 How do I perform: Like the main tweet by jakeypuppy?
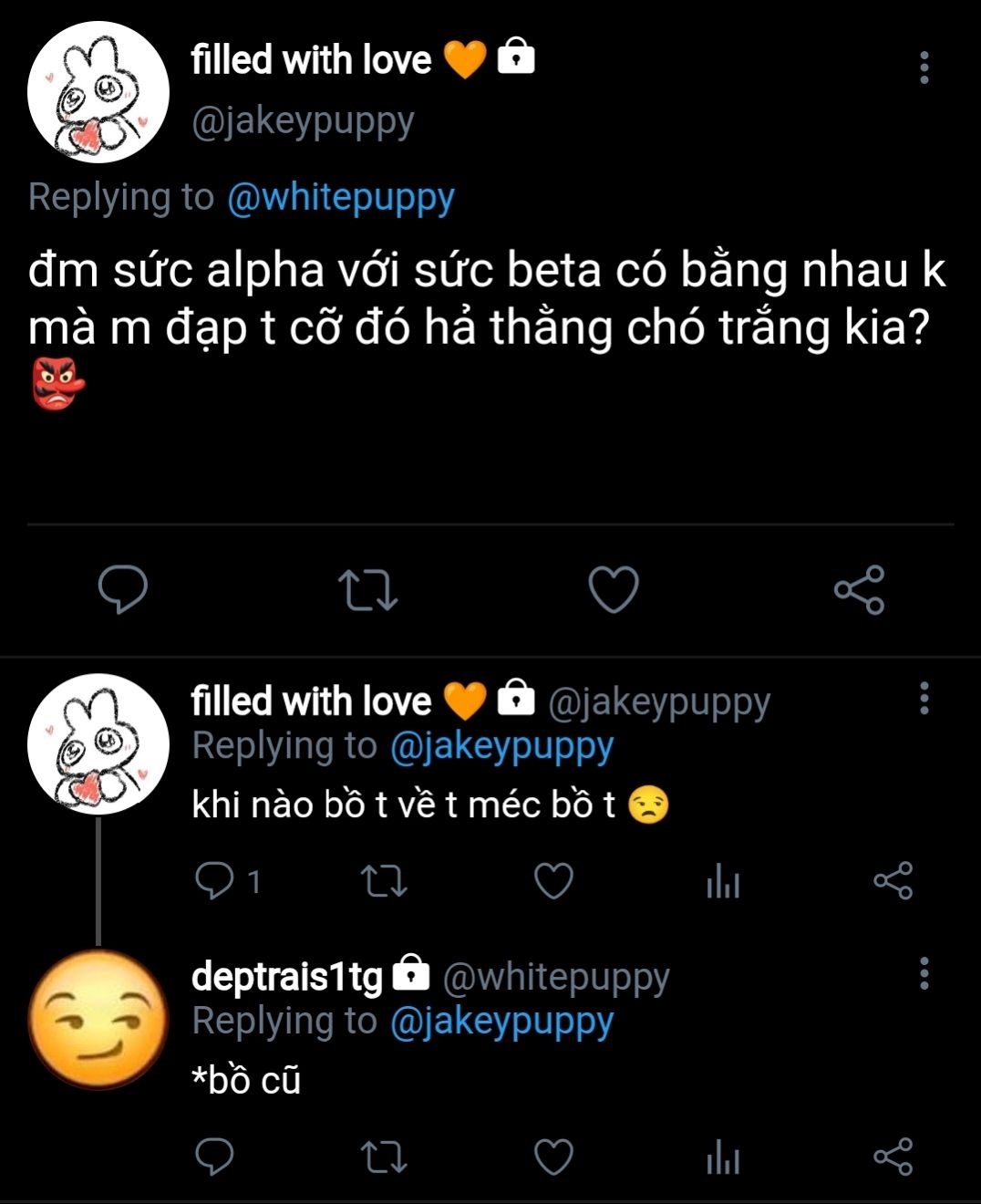[614, 589]
